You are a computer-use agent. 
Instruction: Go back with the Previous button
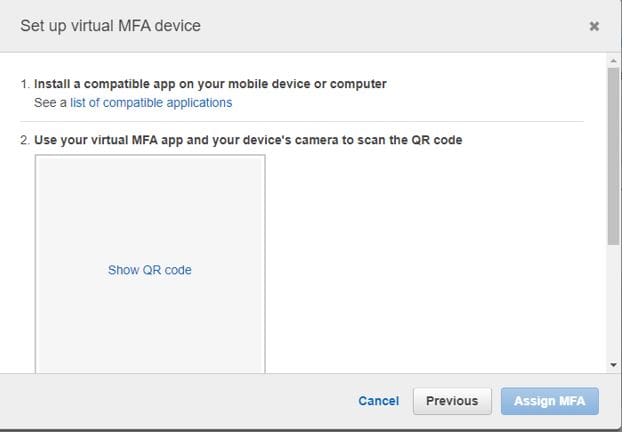pos(452,401)
